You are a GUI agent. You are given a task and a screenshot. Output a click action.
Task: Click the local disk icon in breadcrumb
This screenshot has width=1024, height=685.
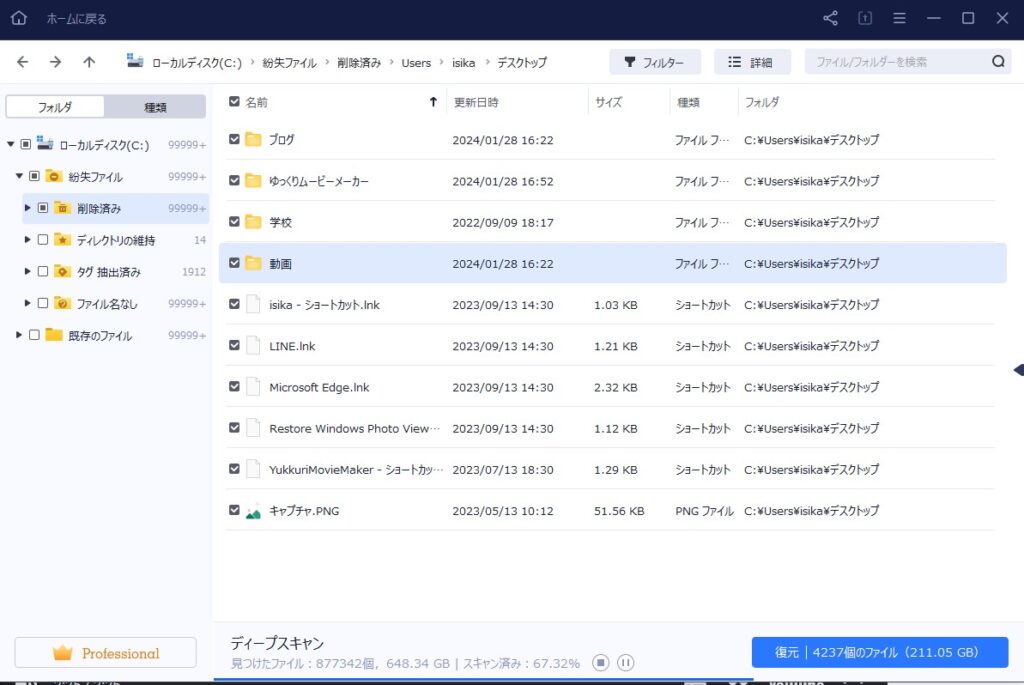coord(135,61)
